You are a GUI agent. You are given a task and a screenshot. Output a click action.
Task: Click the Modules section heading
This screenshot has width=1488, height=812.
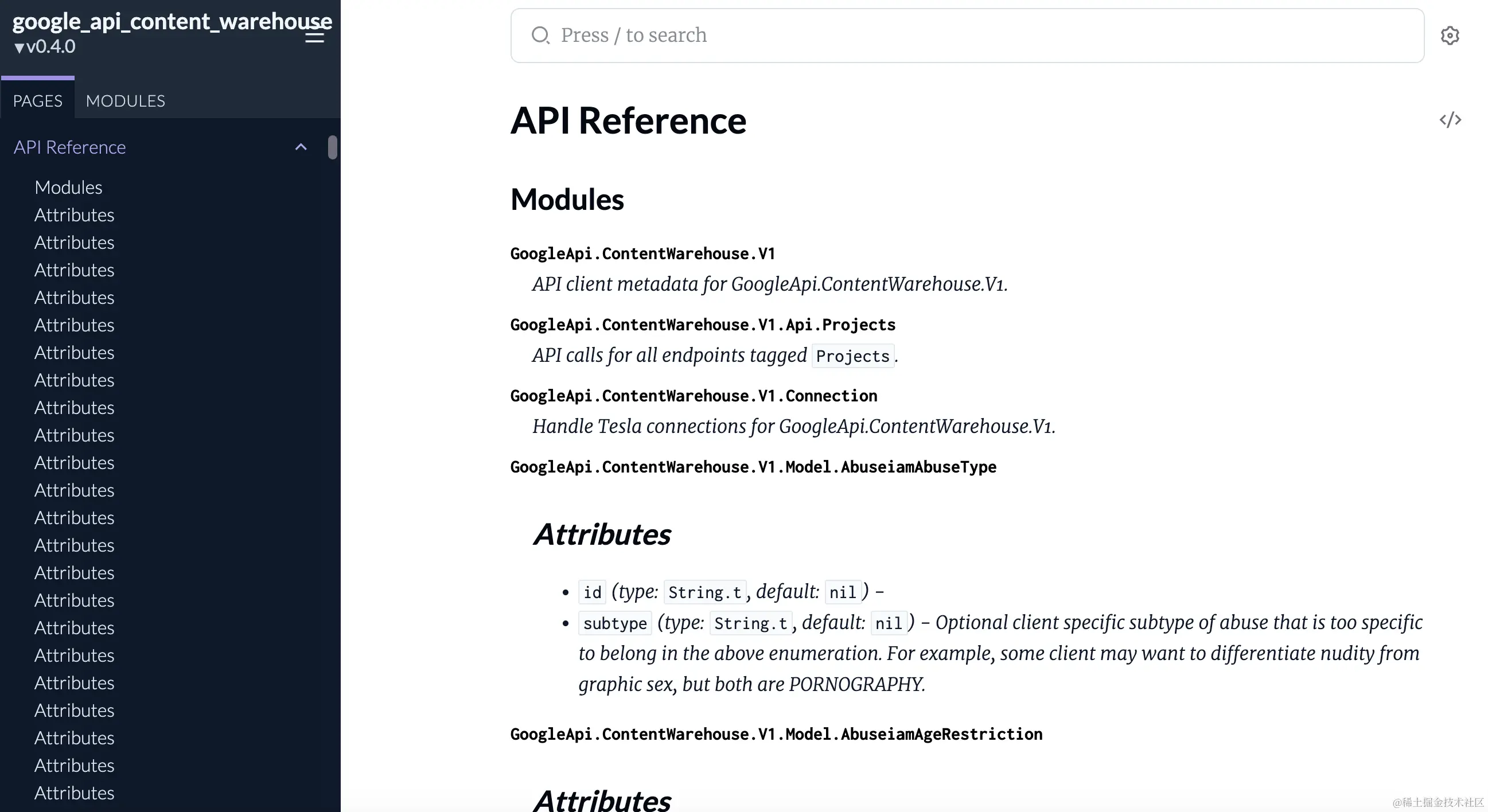tap(567, 200)
